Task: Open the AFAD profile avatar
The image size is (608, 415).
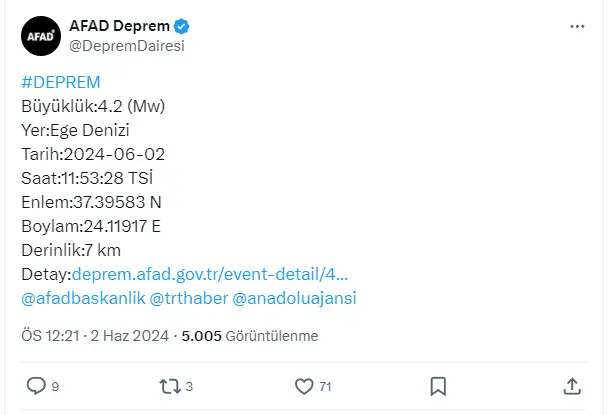Action: [41, 36]
